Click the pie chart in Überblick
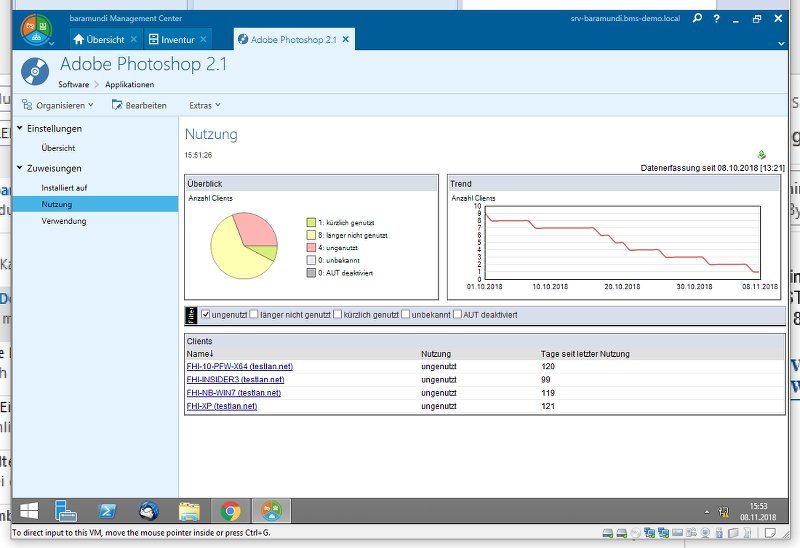Screen dimensions: 800x548 [244, 245]
